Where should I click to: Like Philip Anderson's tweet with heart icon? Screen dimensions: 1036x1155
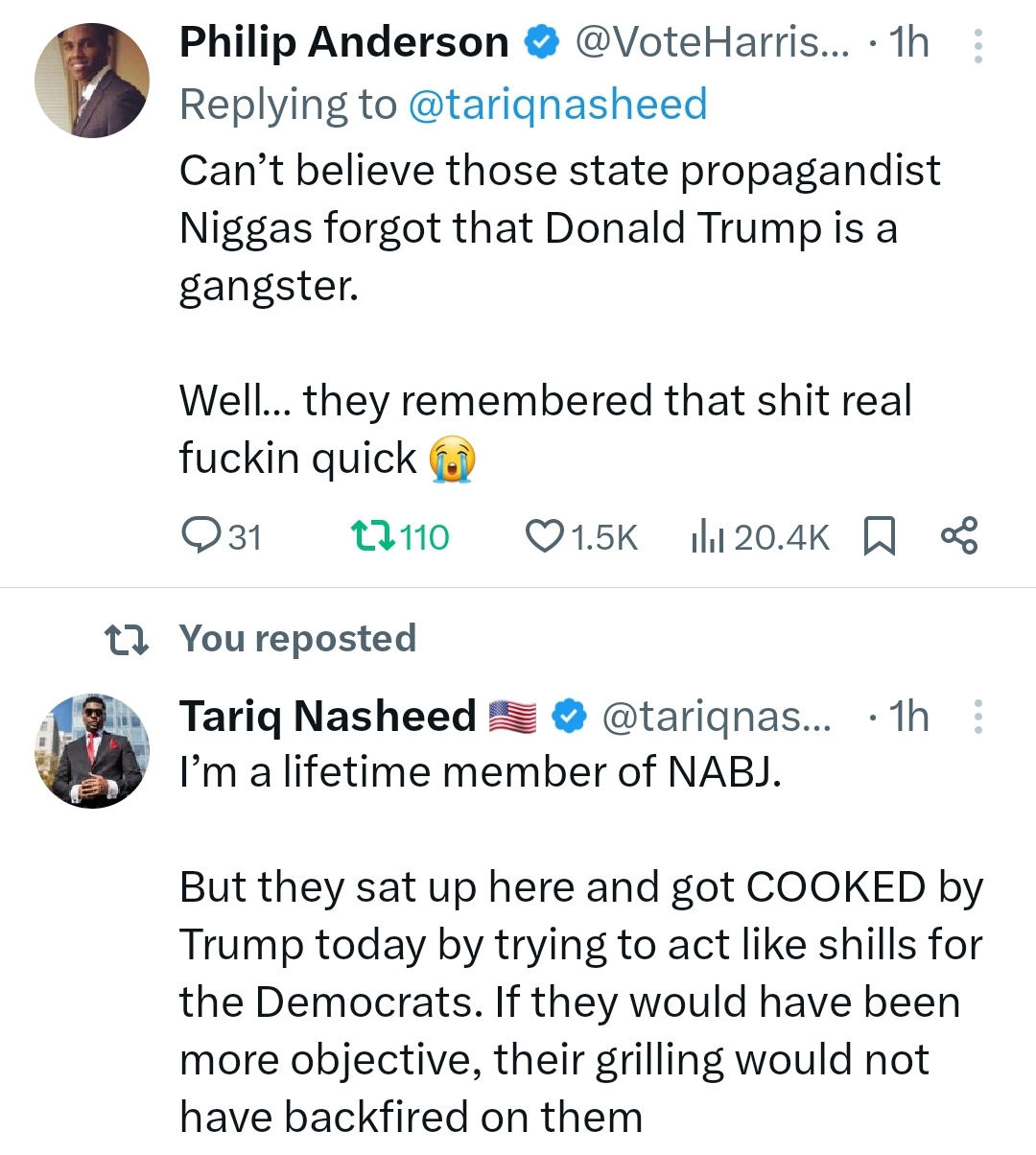point(545,536)
